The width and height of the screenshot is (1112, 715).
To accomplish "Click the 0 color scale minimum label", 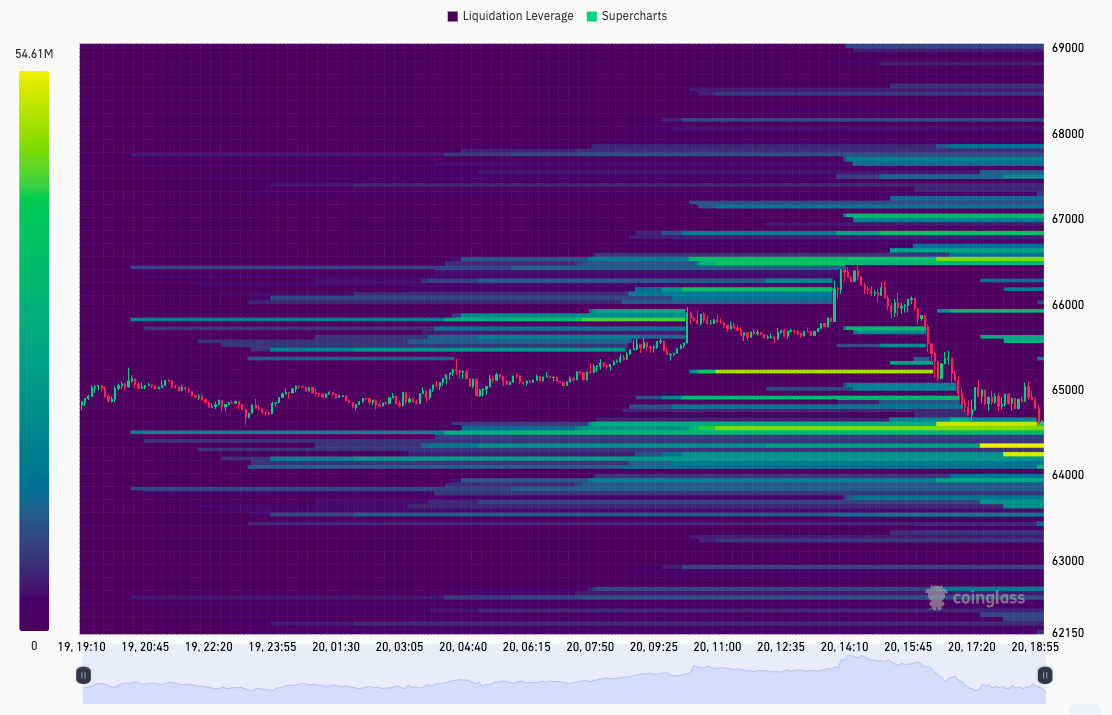I will pos(34,646).
